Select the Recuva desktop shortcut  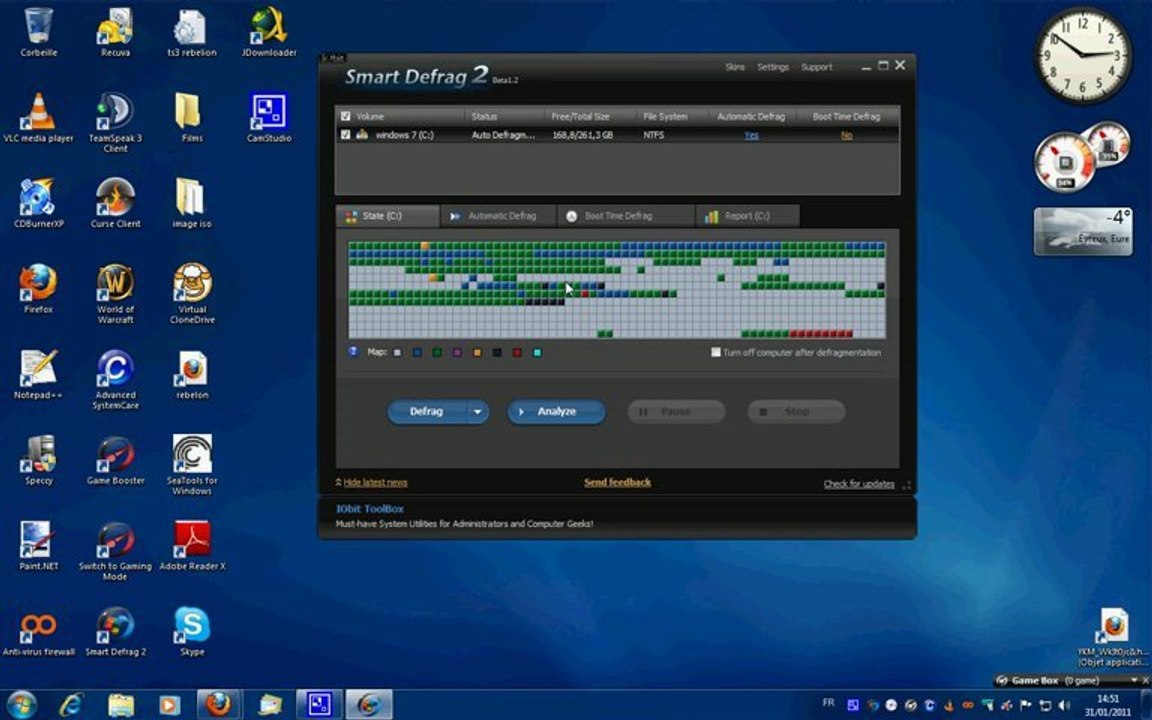pos(115,32)
